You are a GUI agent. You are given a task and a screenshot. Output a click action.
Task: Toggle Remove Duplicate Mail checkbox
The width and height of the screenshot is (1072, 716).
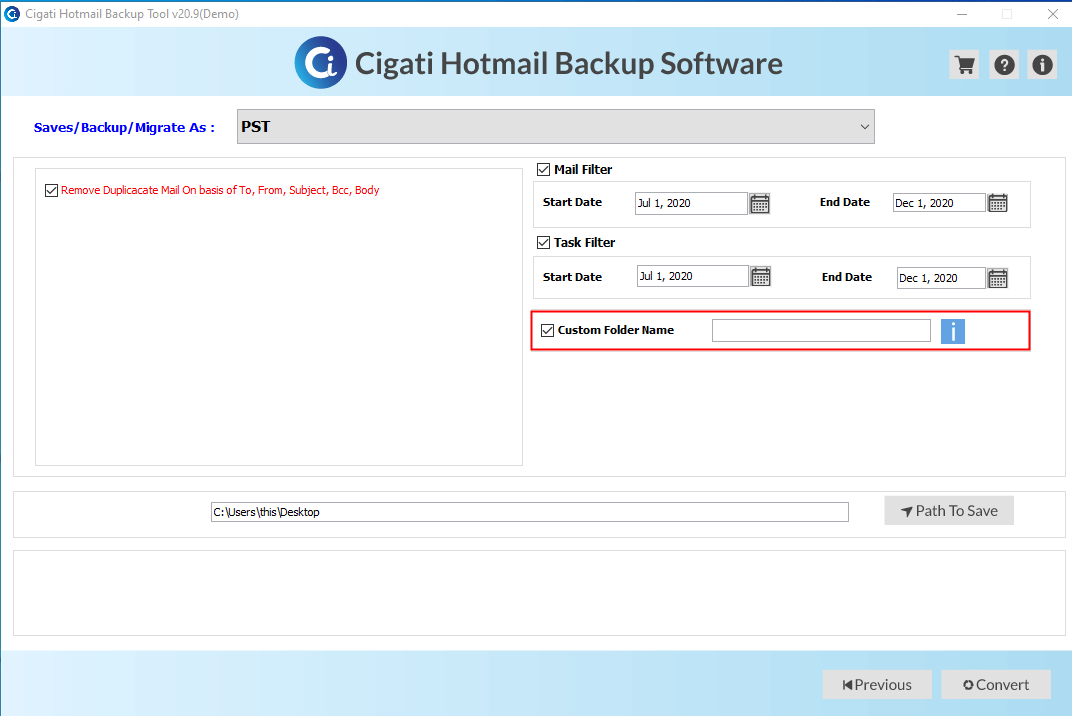pos(51,190)
